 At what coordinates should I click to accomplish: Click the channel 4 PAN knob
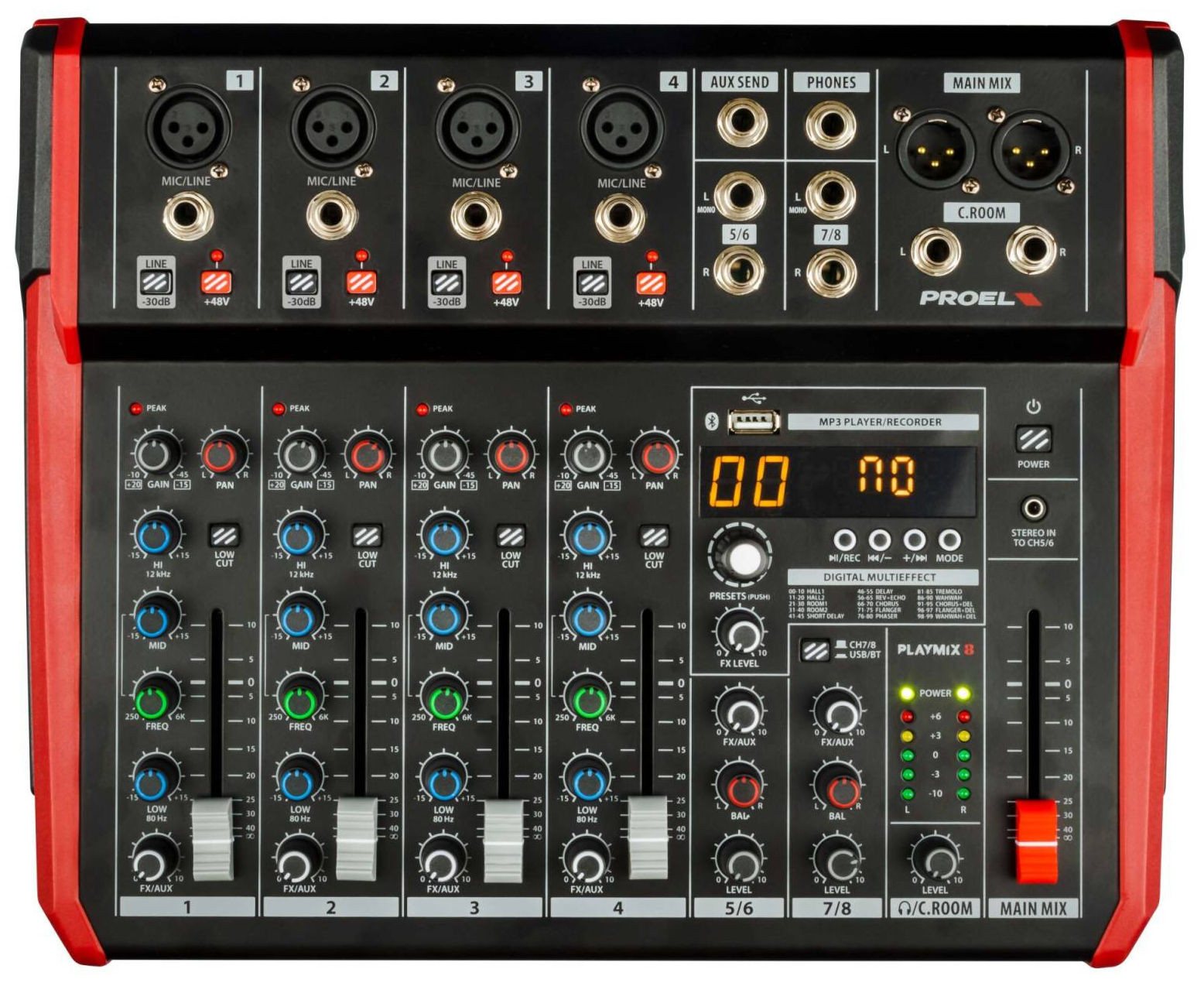point(655,455)
